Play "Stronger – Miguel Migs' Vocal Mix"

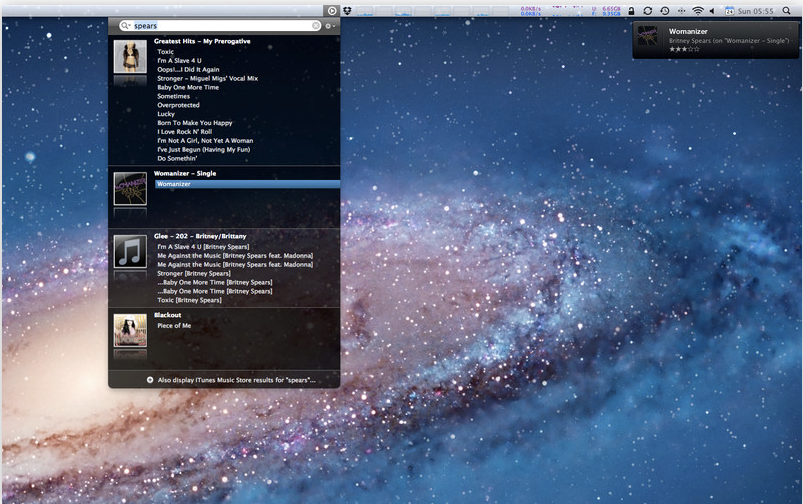click(207, 78)
